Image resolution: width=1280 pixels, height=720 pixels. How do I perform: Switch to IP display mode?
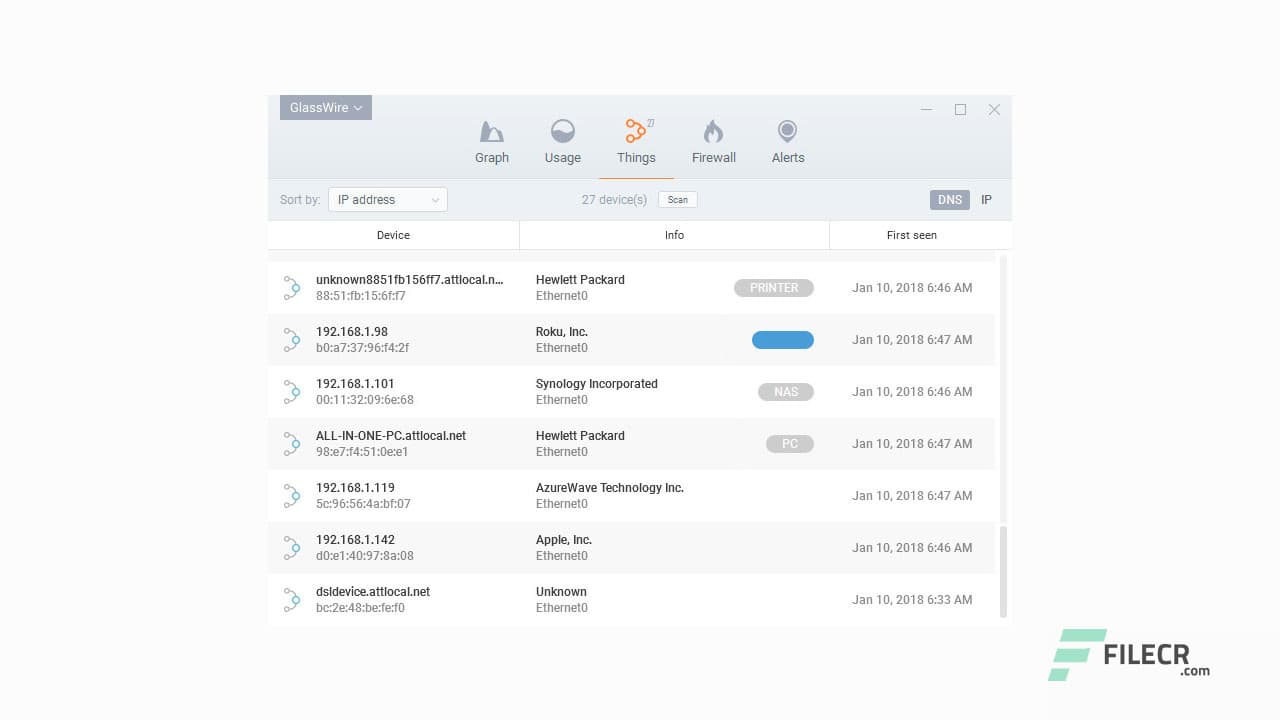click(x=986, y=199)
